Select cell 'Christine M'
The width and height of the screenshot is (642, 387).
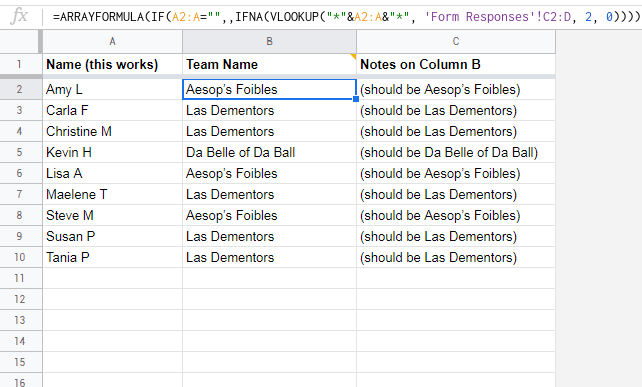coord(112,131)
